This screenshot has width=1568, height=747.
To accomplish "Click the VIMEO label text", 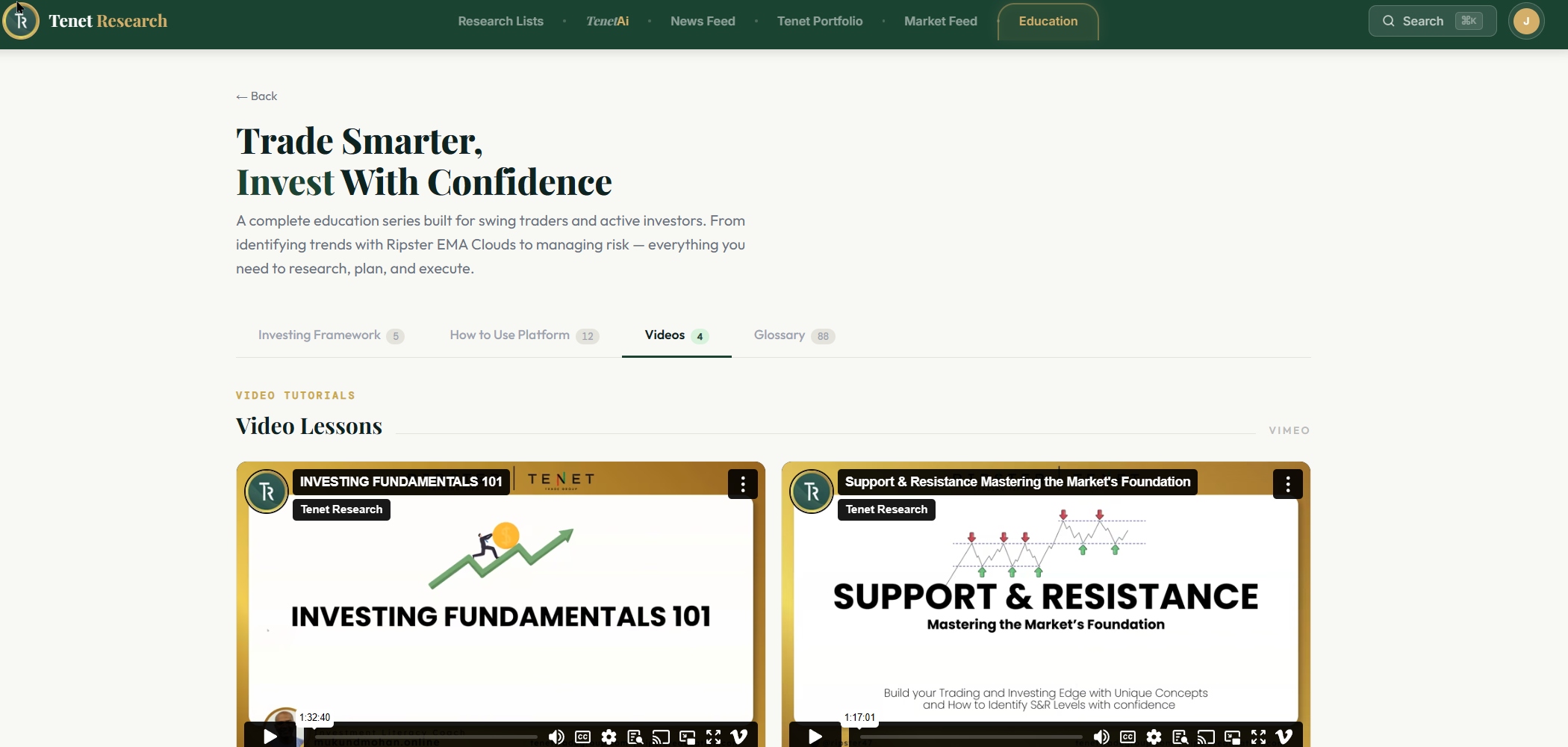I will [1289, 430].
